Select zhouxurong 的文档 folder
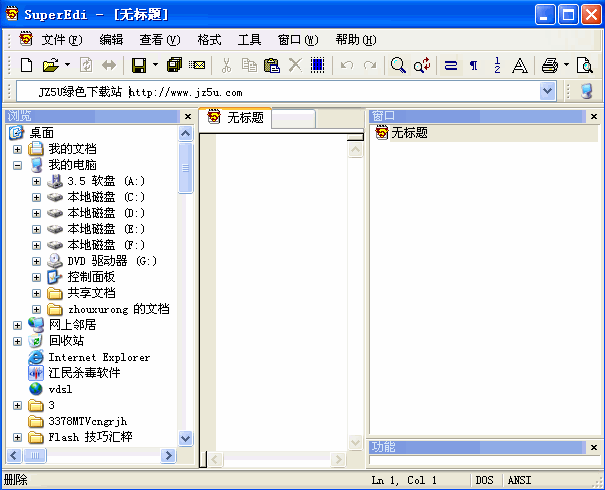The image size is (605, 490). click(119, 309)
